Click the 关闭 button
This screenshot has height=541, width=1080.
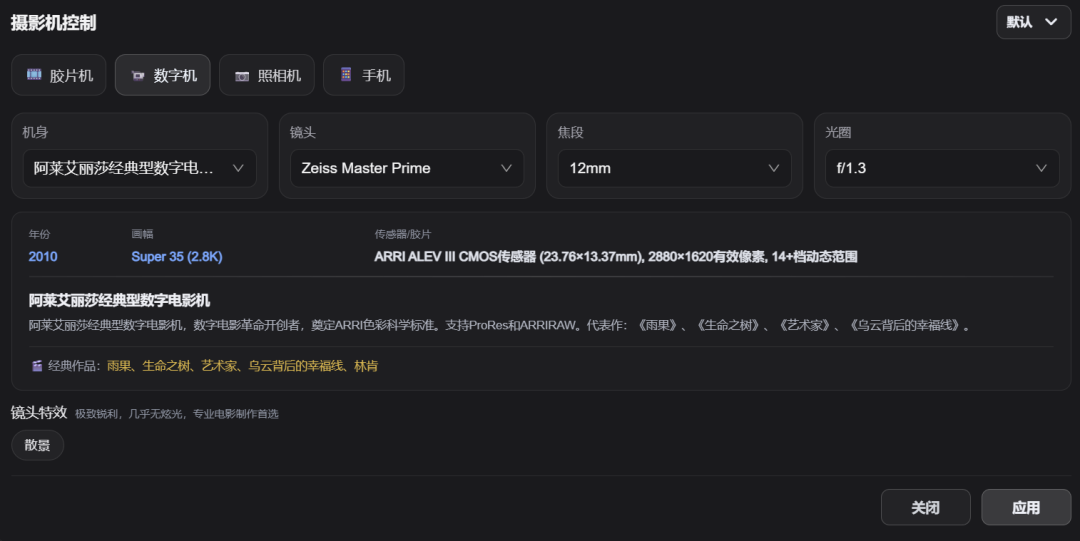pos(925,507)
